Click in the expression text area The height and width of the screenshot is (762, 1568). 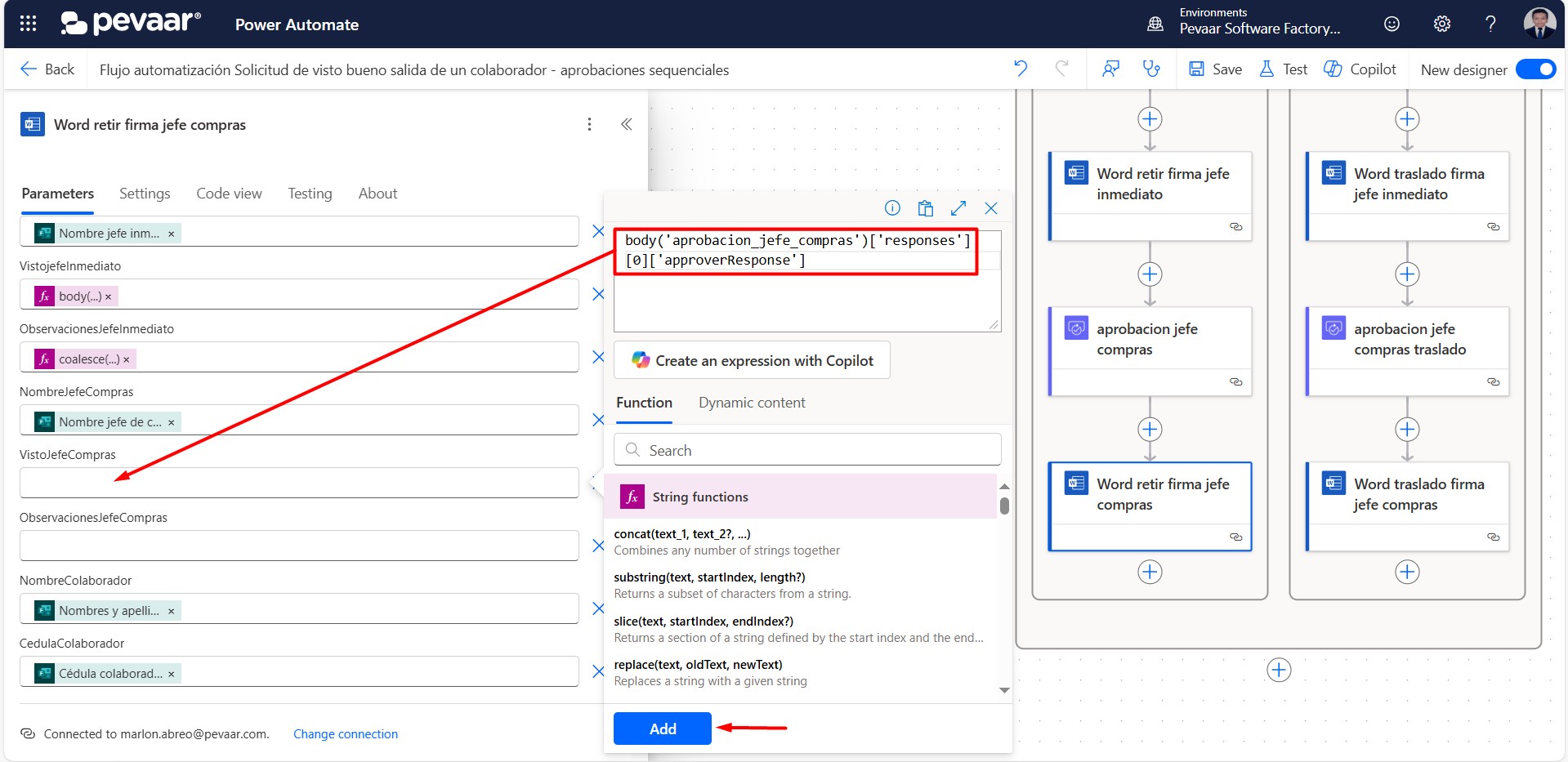coord(807,281)
